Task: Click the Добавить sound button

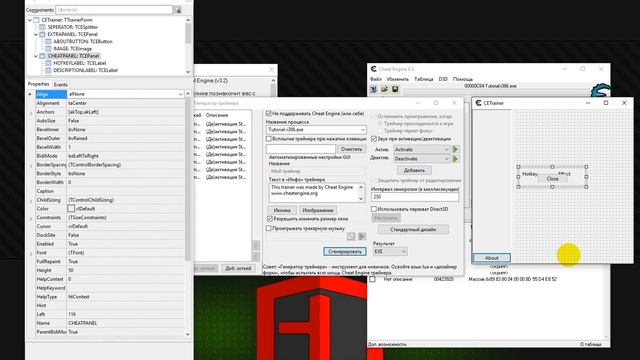Action: (414, 170)
